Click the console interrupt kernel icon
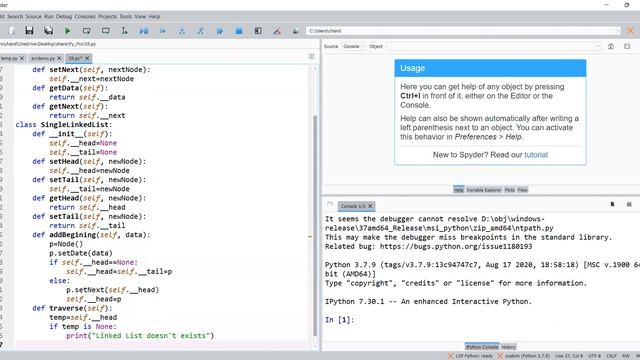This screenshot has height=360, width=640. [x=612, y=204]
